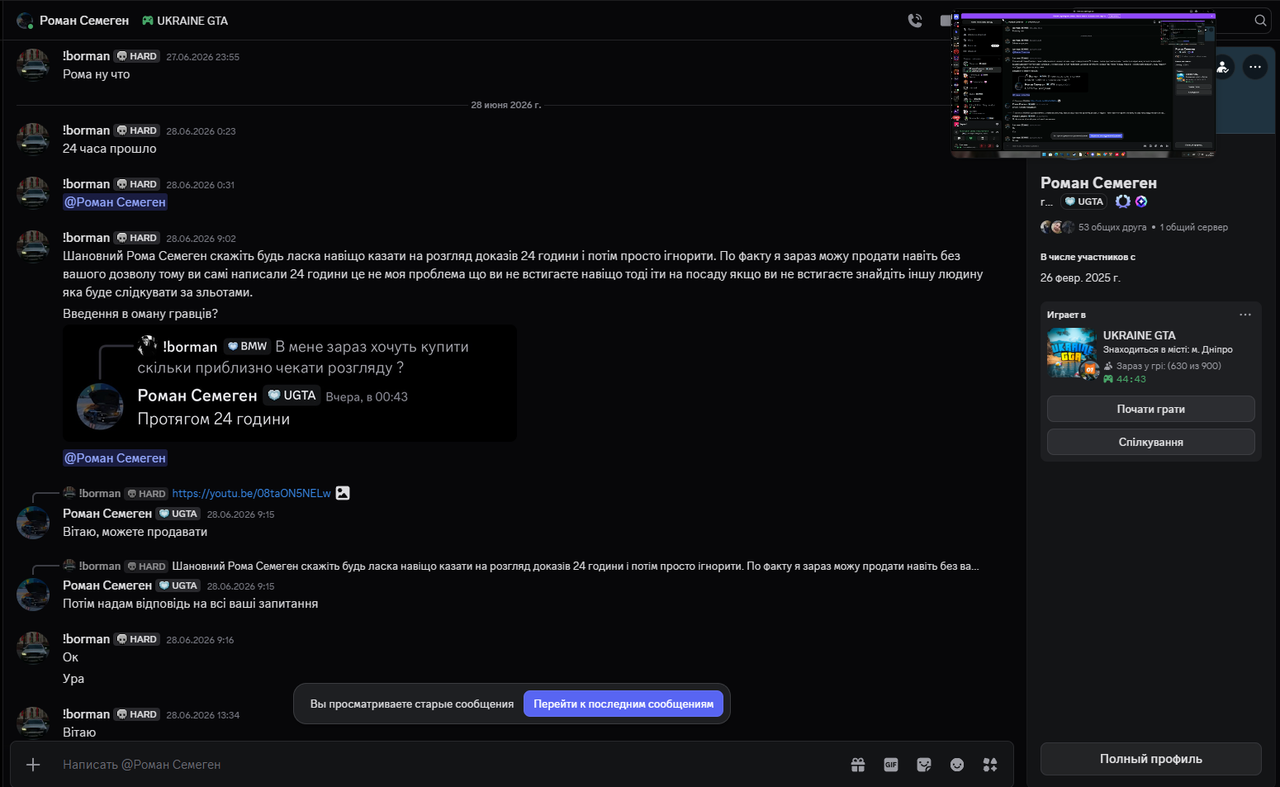Open the UGTA server tag in the profile panel
Viewport: 1280px width, 787px height.
[x=1085, y=201]
